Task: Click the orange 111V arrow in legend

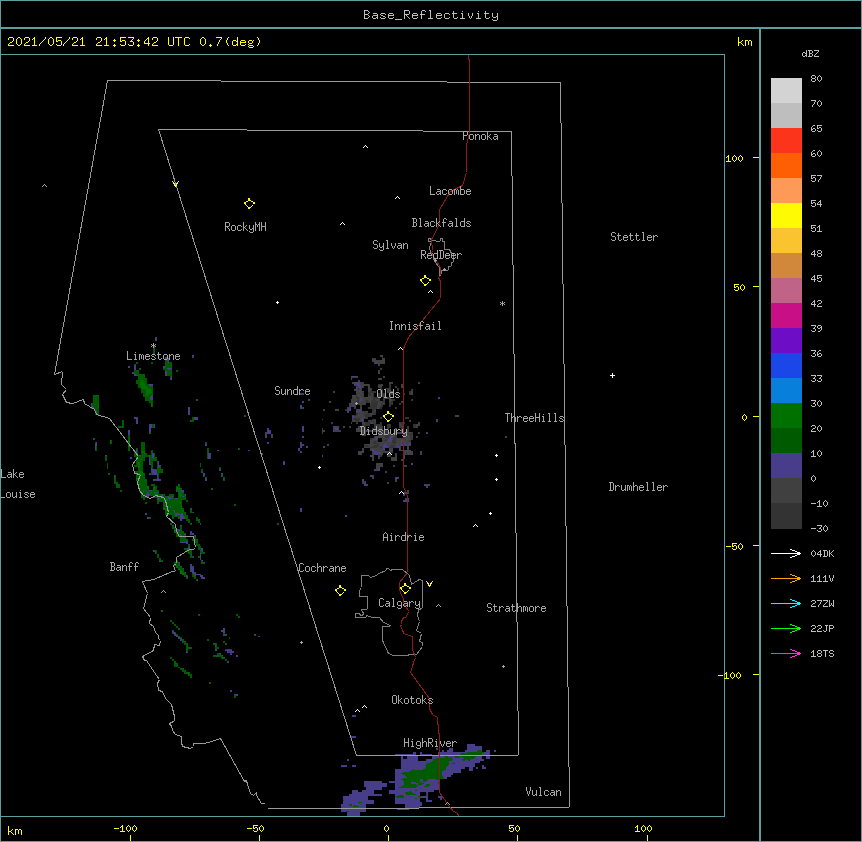Action: pos(786,578)
